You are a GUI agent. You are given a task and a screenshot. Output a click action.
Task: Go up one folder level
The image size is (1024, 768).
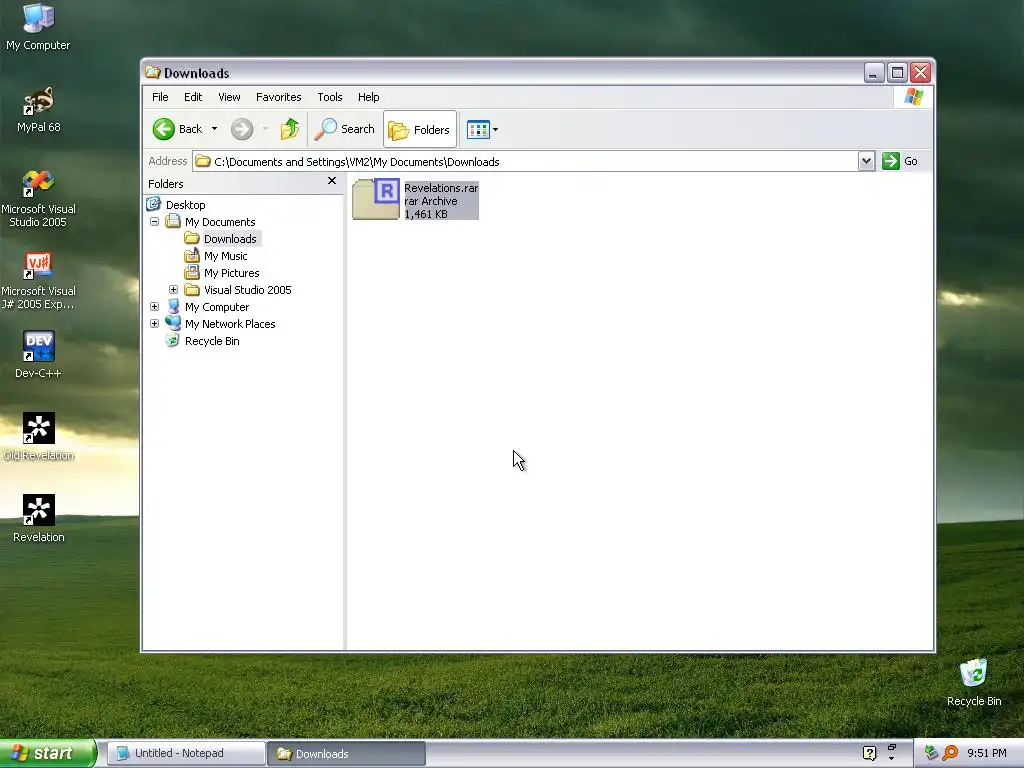290,129
